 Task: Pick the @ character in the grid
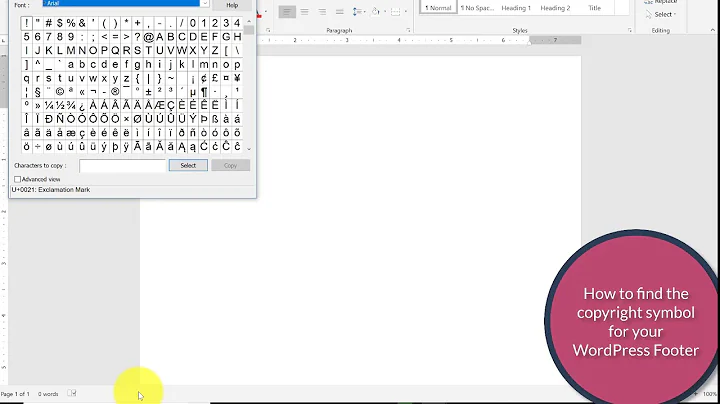point(148,37)
